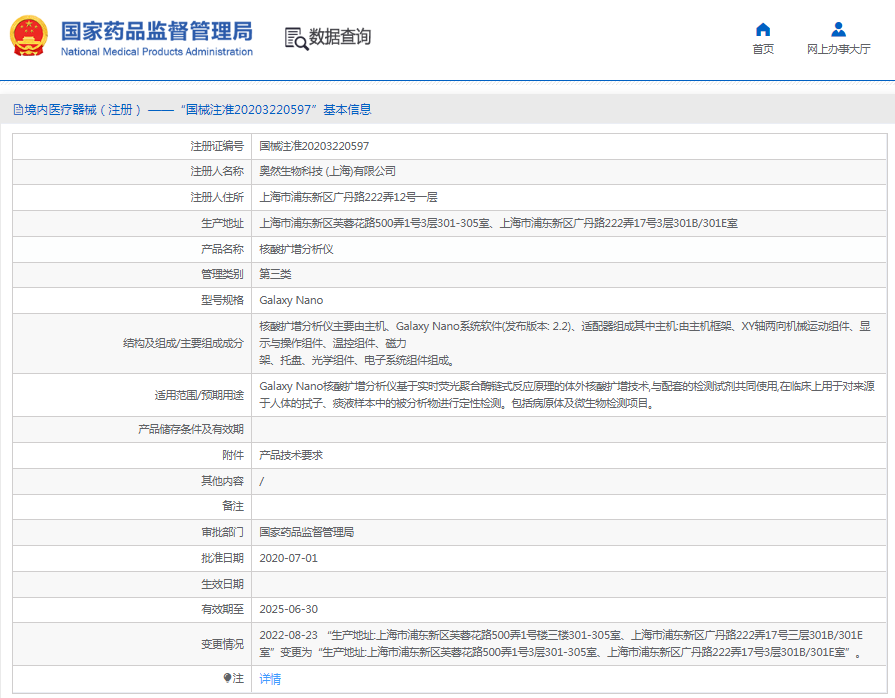895x698 pixels.
Task: Click the bulb icon beside 注
Action: pos(227,678)
